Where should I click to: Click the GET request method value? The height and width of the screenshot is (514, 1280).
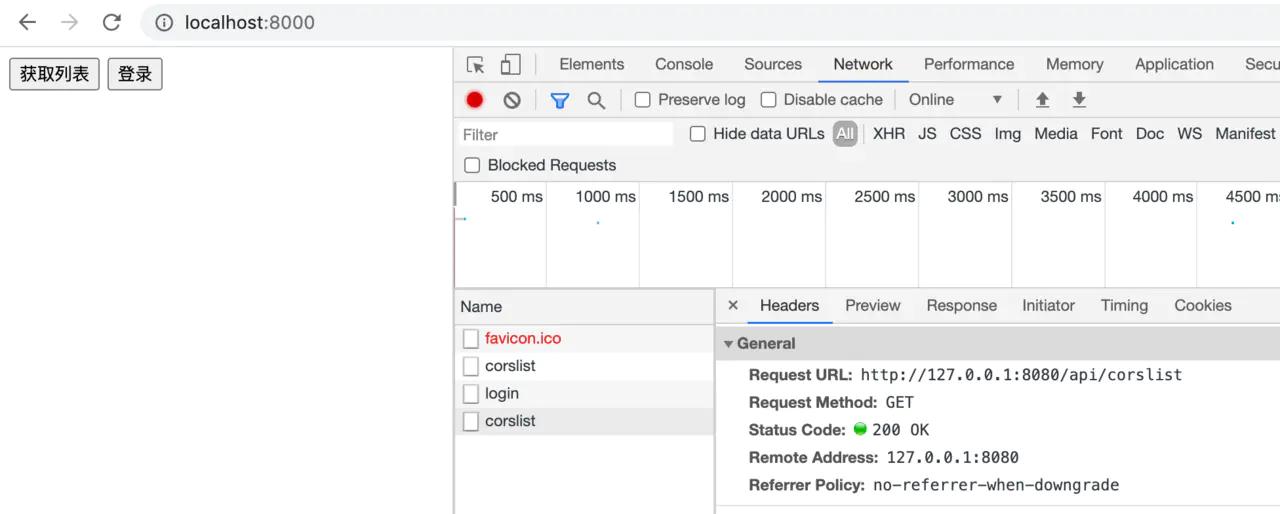pos(900,403)
